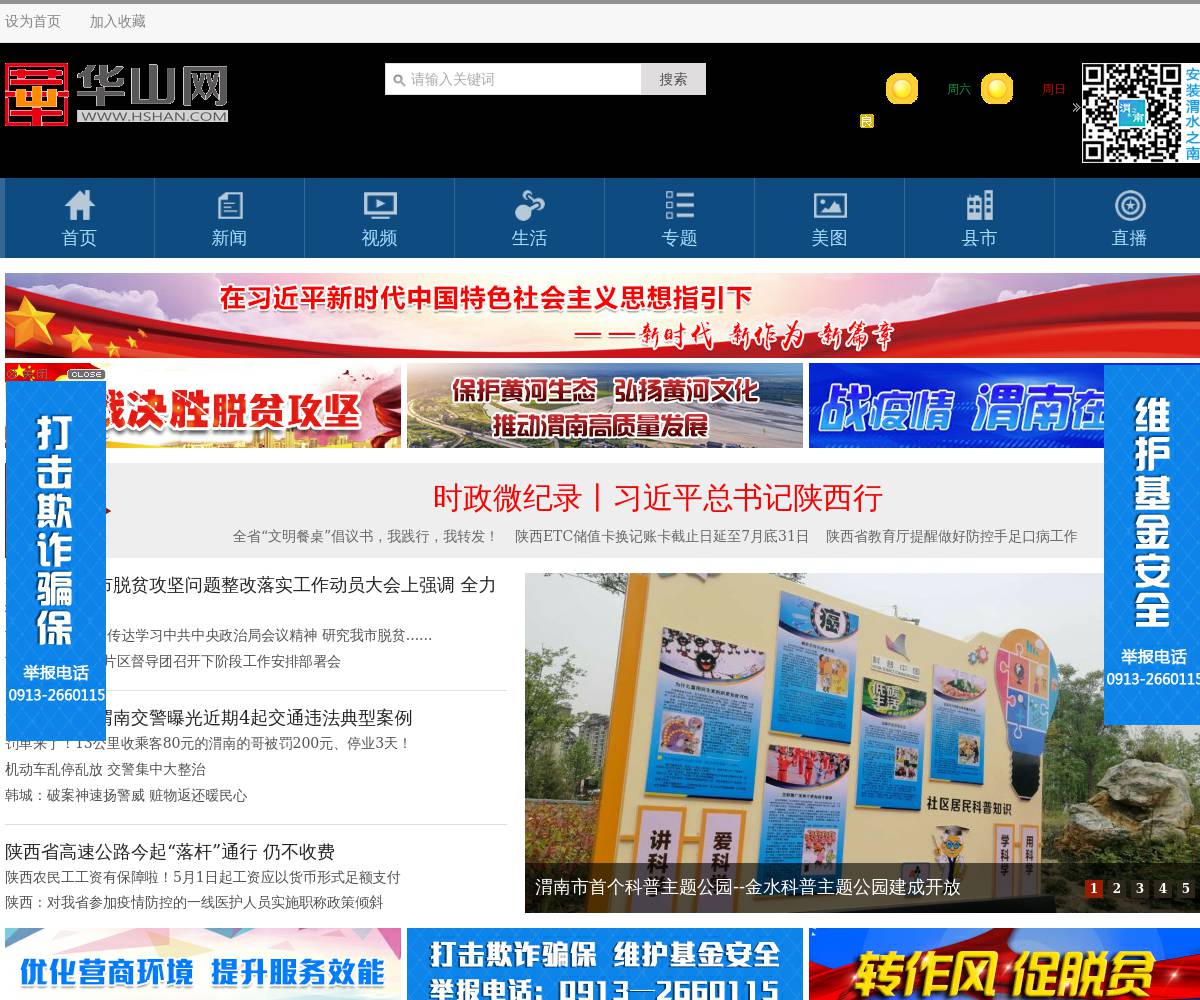Open 保护黄河生态 banner image
This screenshot has width=1200, height=1000.
click(x=604, y=406)
